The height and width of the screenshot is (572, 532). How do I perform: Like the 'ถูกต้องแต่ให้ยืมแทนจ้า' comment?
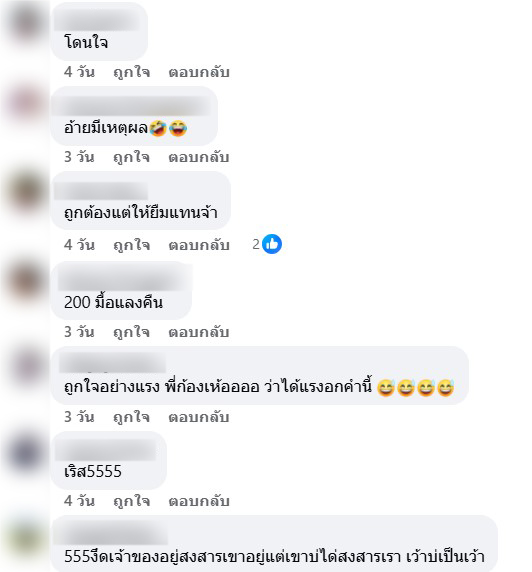[x=131, y=245]
